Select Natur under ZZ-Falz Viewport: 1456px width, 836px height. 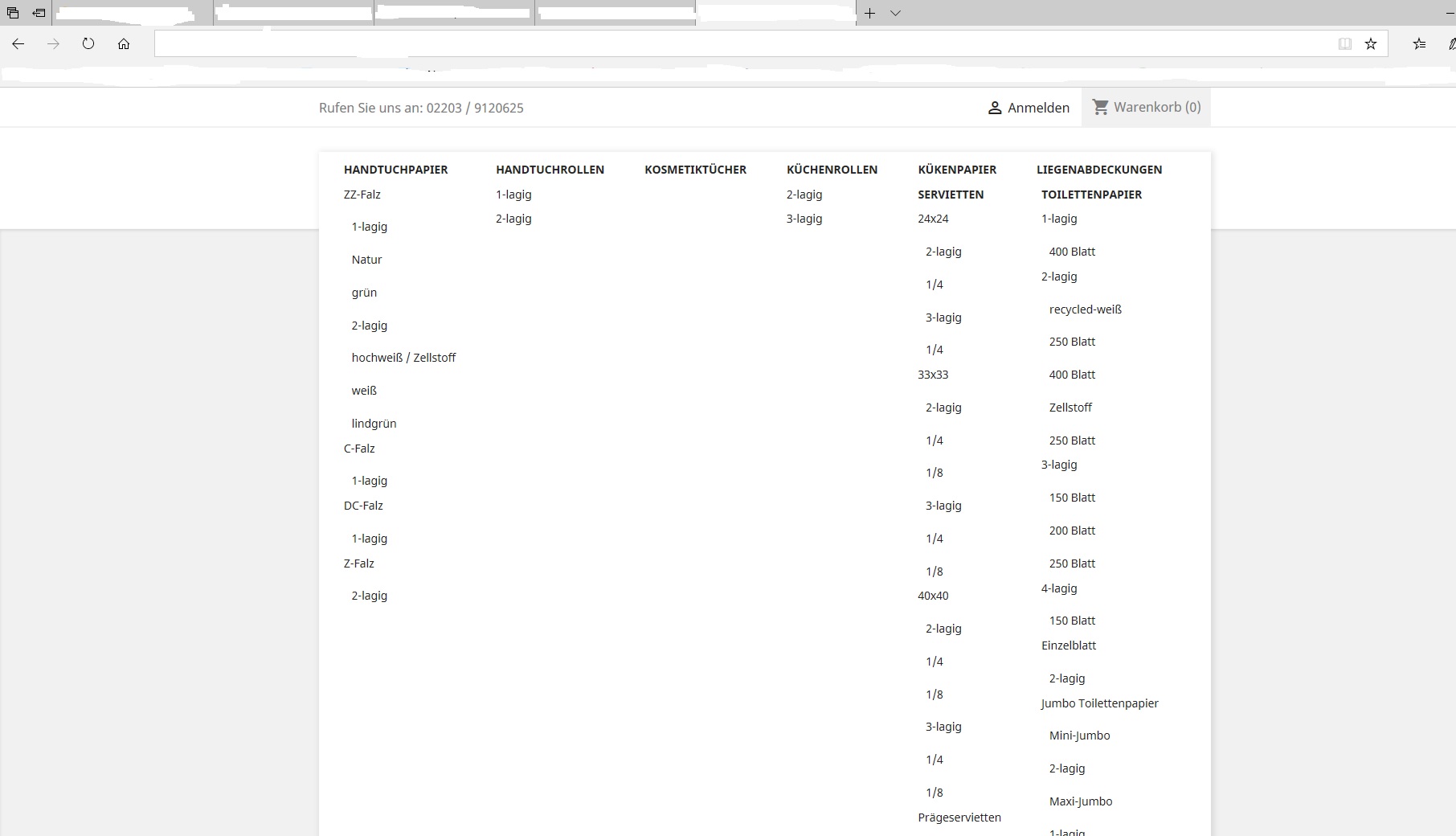[x=366, y=260]
